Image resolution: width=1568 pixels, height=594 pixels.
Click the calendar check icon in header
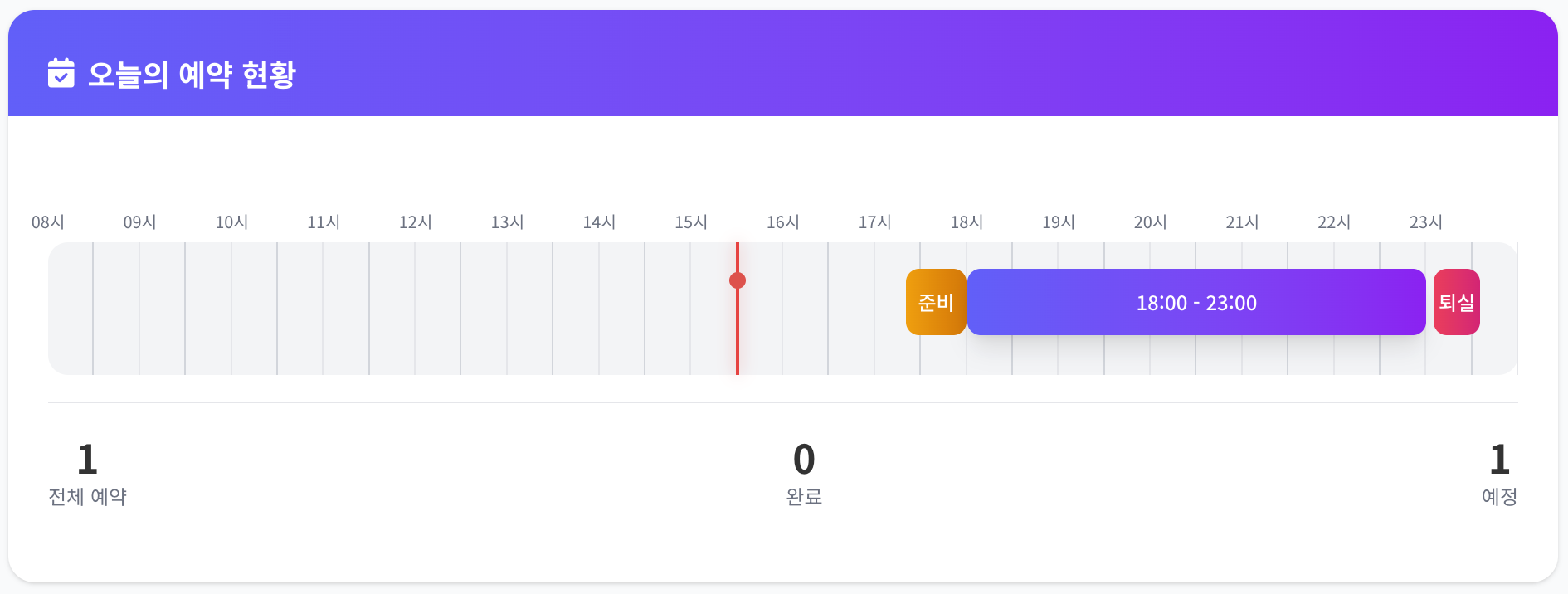61,74
